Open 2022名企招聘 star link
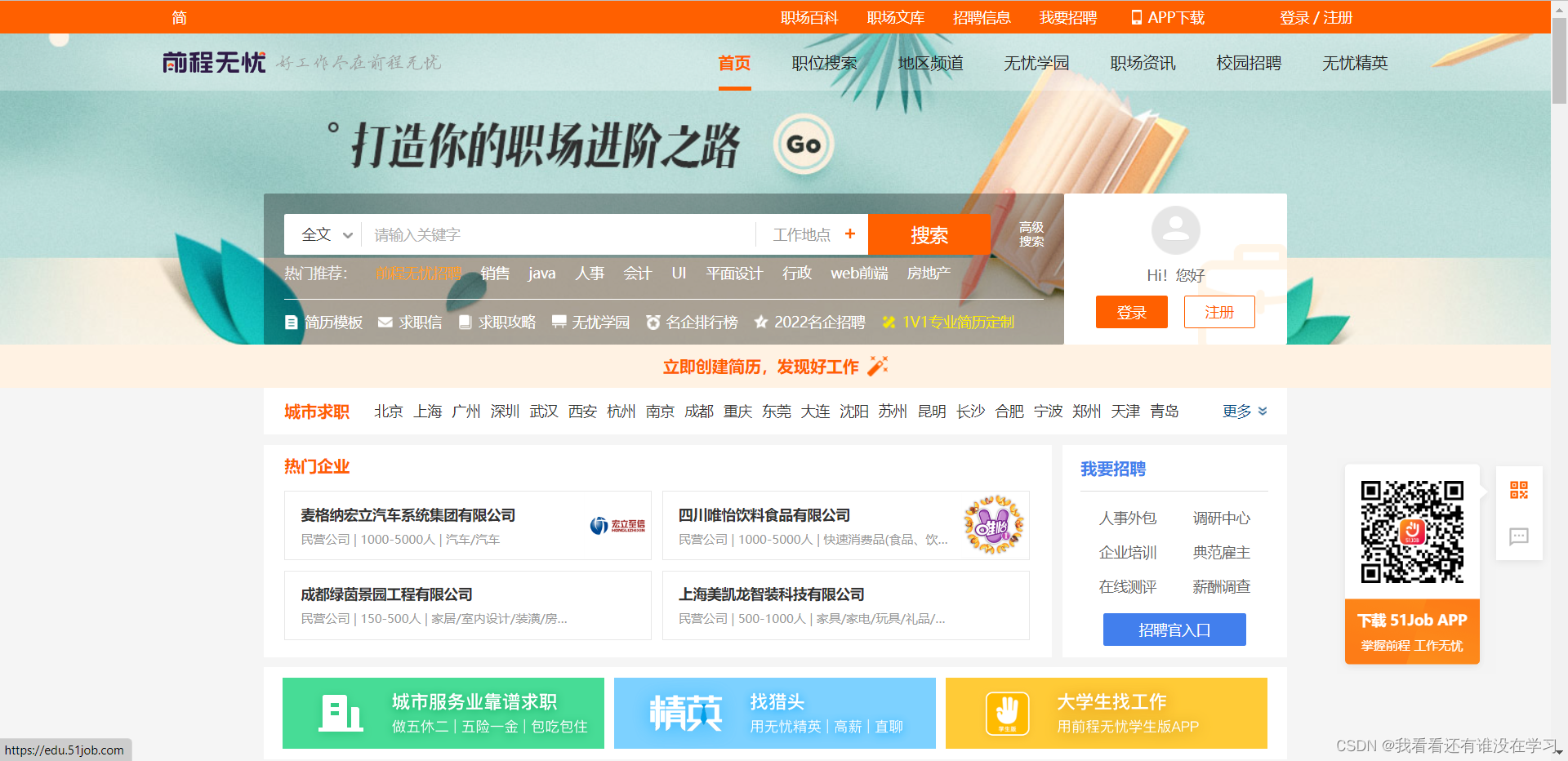Image resolution: width=1568 pixels, height=761 pixels. click(x=809, y=323)
